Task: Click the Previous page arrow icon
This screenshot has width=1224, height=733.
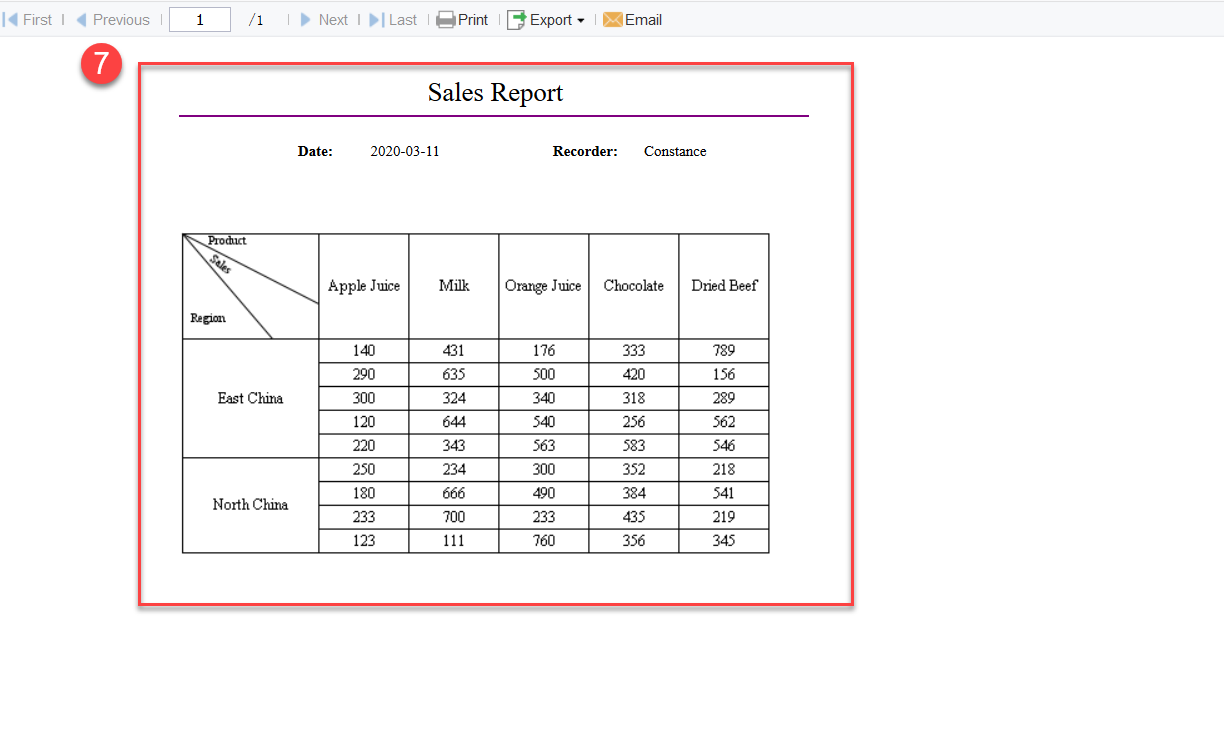Action: 80,19
